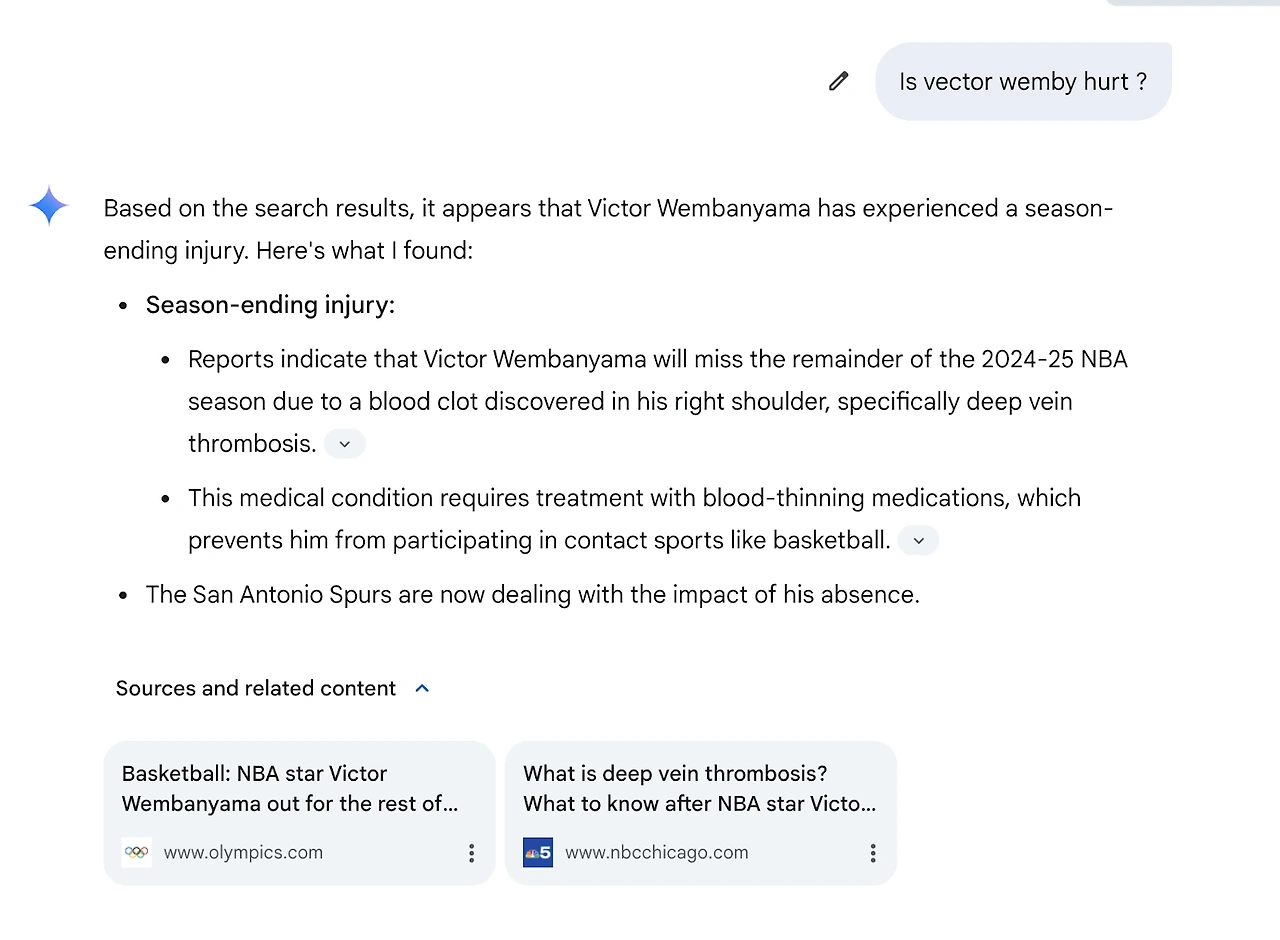1280x940 pixels.
Task: Click the NBC 5 Chicago favicon
Action: pos(538,853)
